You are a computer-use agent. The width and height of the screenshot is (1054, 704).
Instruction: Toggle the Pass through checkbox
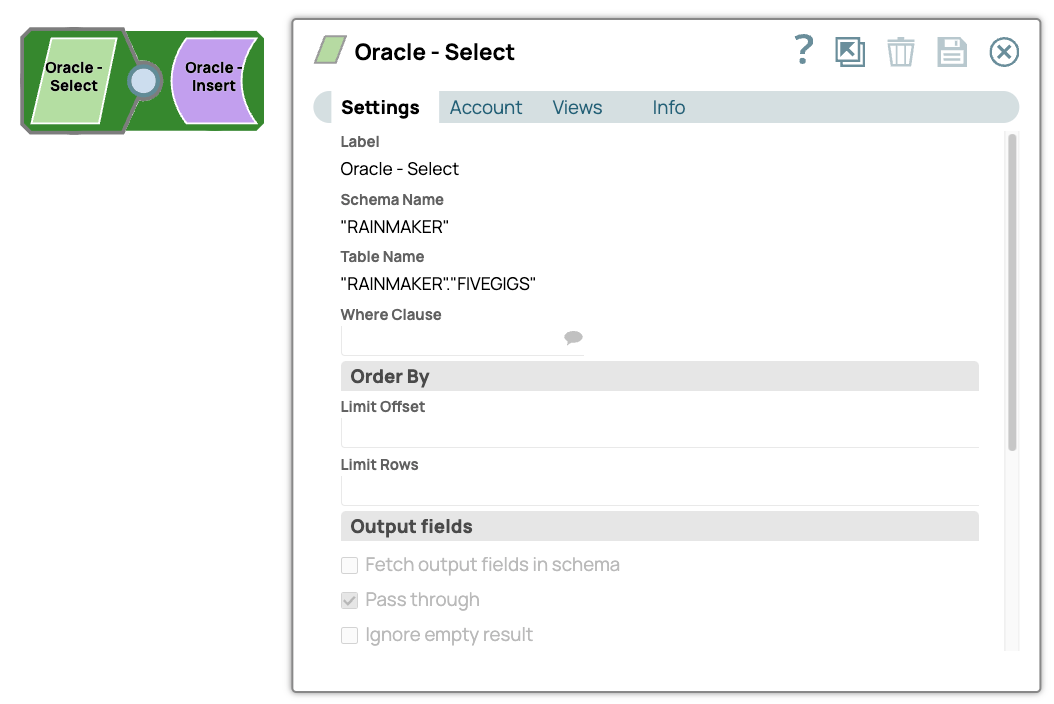350,601
